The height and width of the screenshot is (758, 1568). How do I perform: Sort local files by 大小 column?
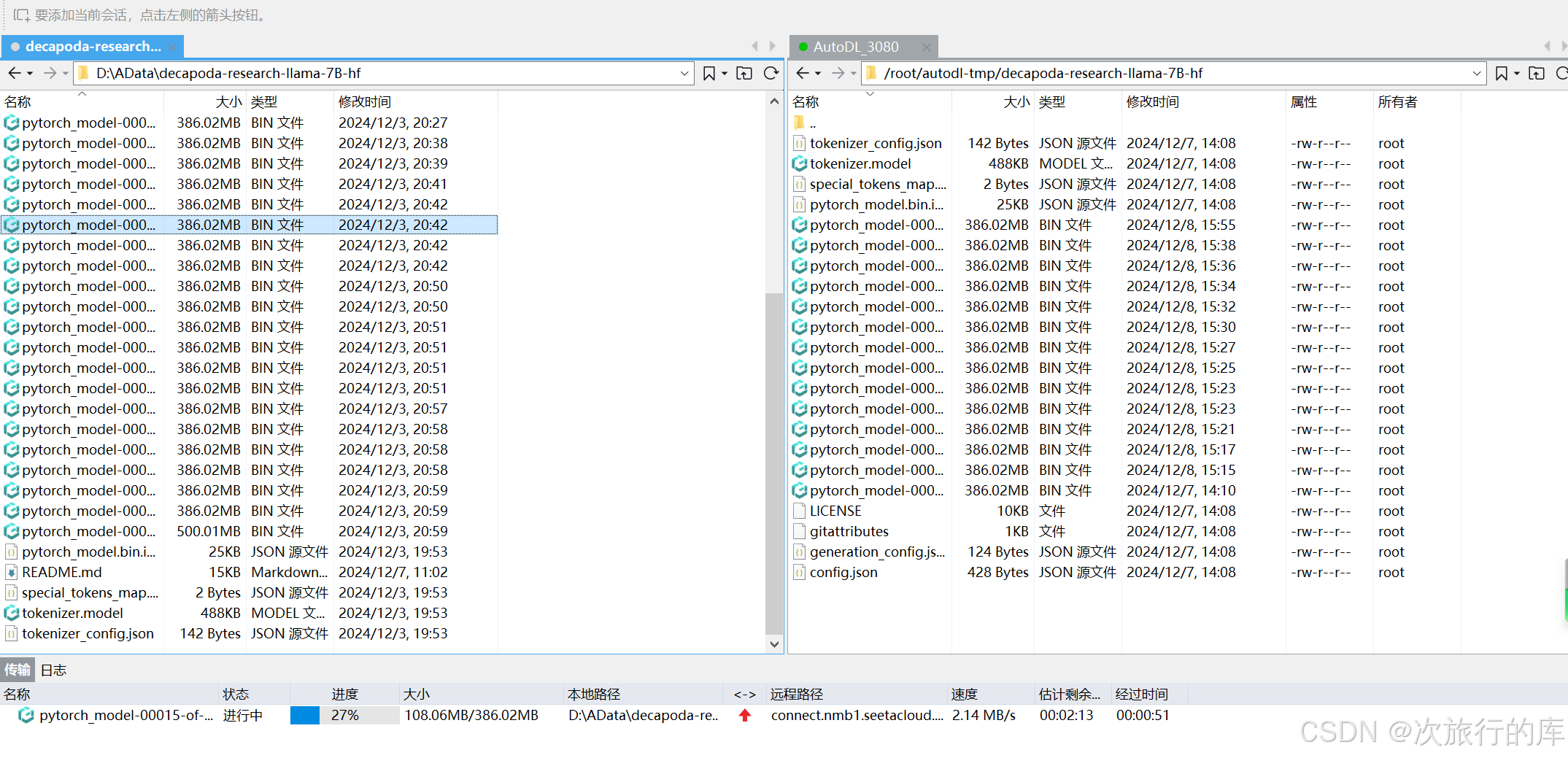coord(206,102)
